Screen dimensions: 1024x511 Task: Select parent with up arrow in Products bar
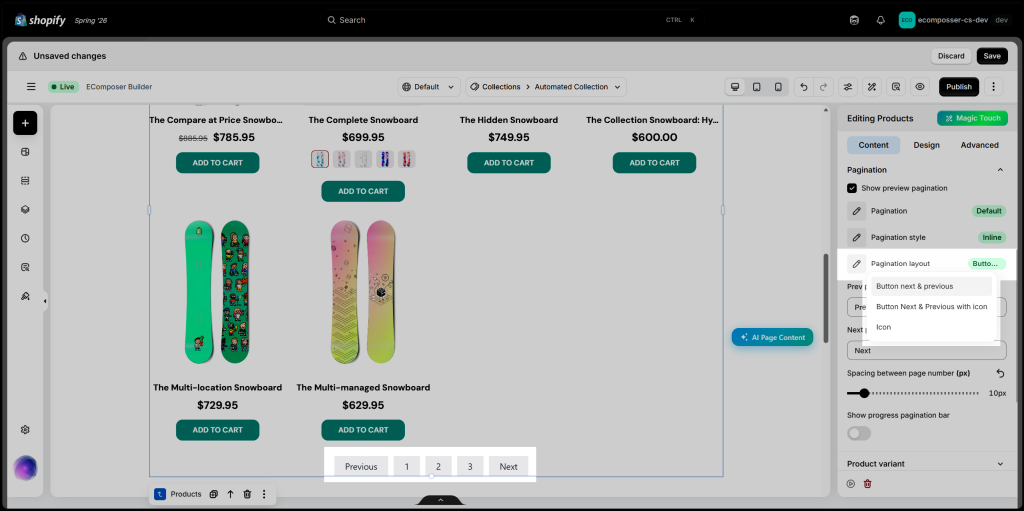tap(231, 495)
